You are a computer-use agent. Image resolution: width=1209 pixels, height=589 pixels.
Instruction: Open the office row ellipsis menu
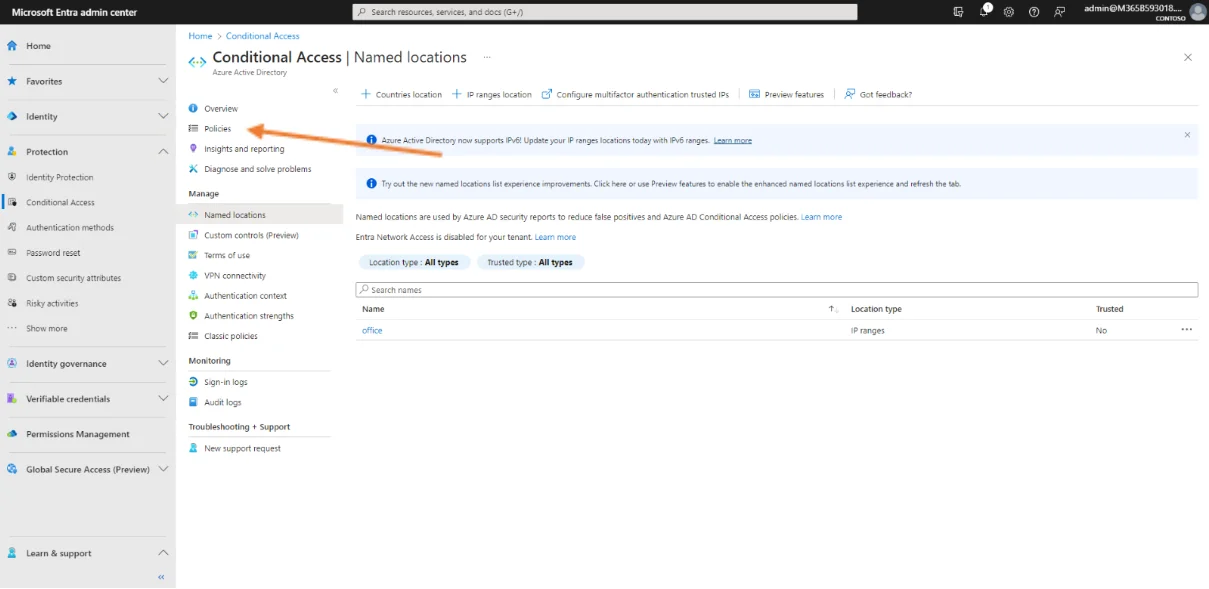click(1186, 330)
